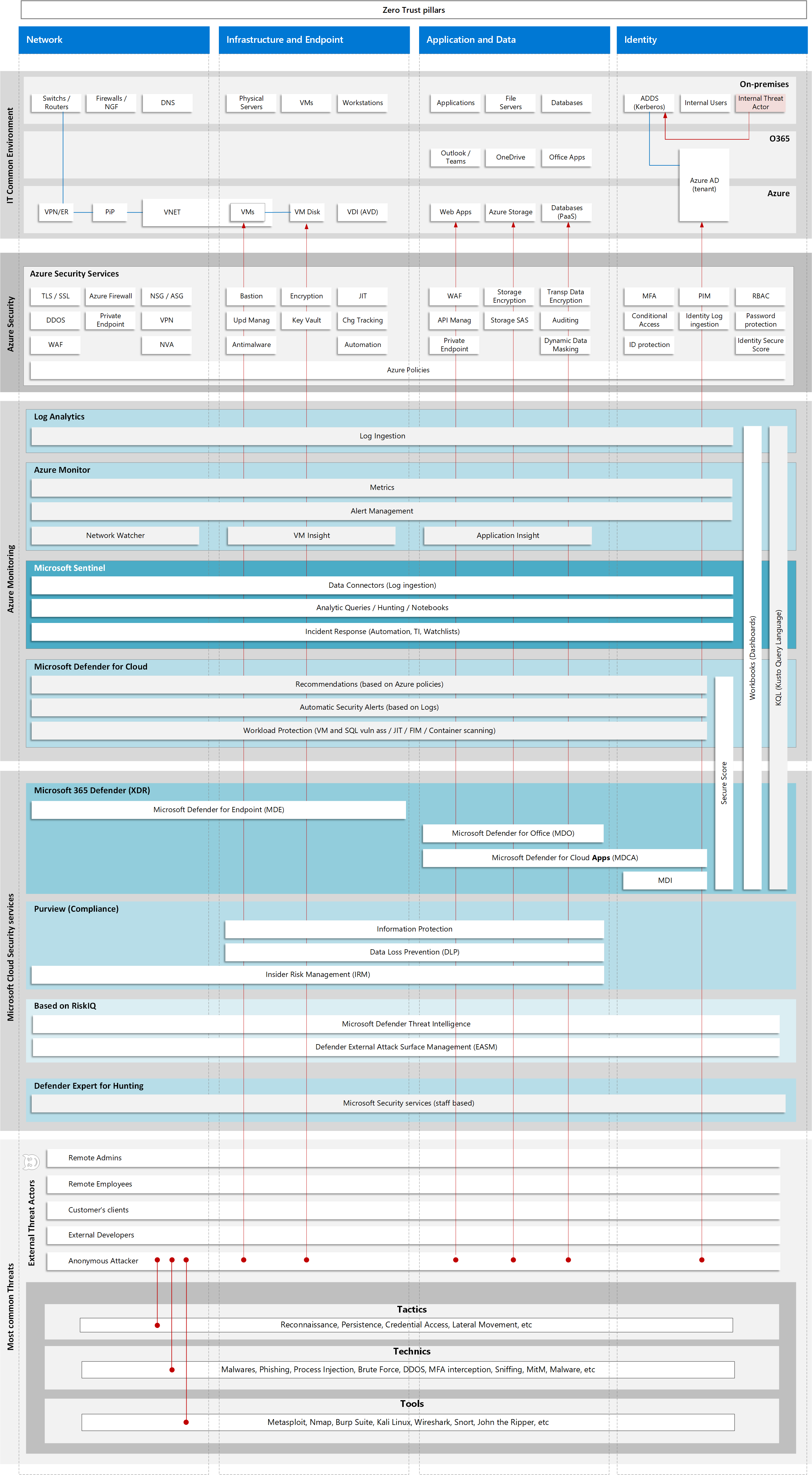Expand the Purview (Compliance) section
The height and width of the screenshot is (1475, 812).
(76, 909)
